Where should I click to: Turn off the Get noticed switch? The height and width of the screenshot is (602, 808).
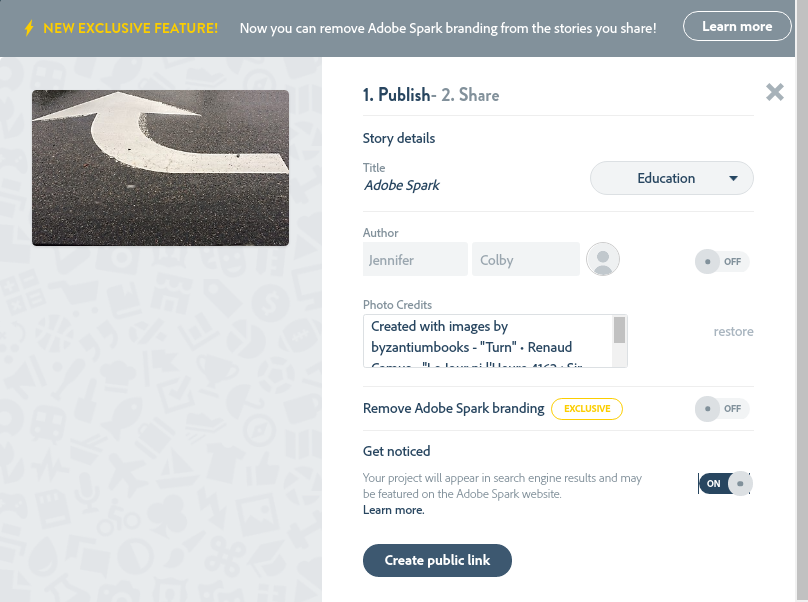725,484
